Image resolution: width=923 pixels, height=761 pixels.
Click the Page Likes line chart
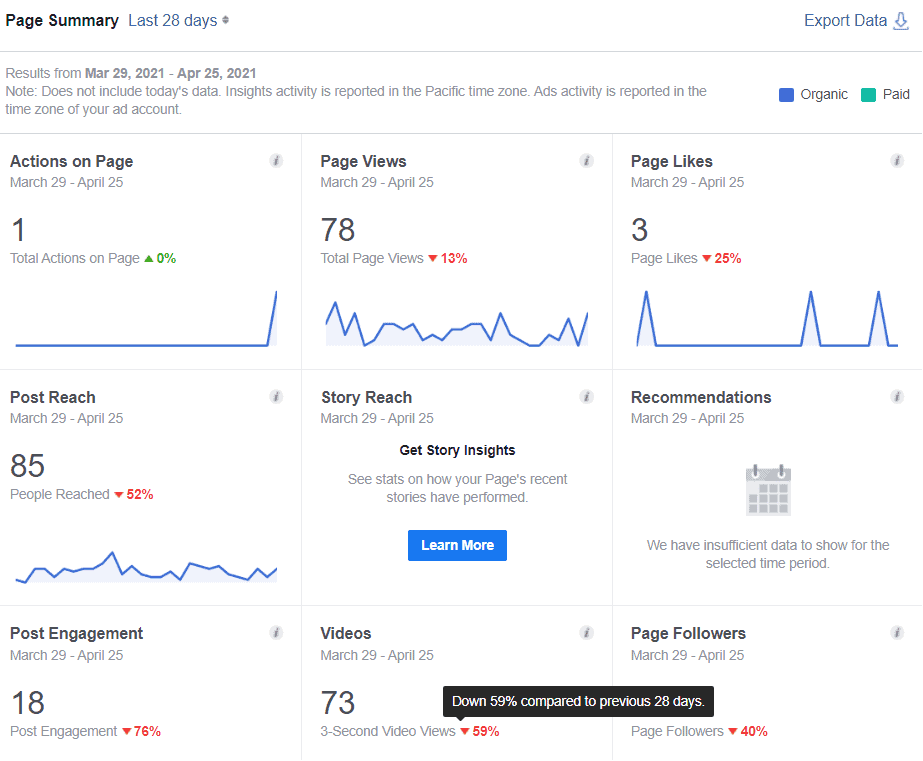(x=767, y=320)
